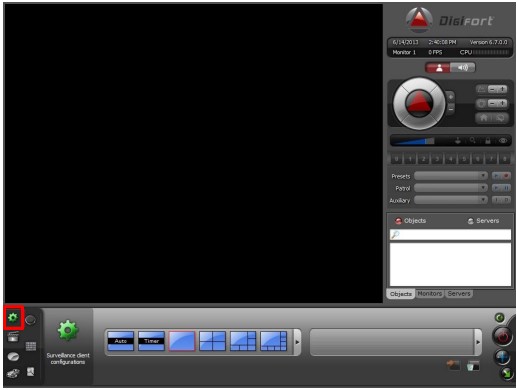Image resolution: width=517 pixels, height=390 pixels.
Task: Click the Auxiliary on button
Action: (496, 200)
